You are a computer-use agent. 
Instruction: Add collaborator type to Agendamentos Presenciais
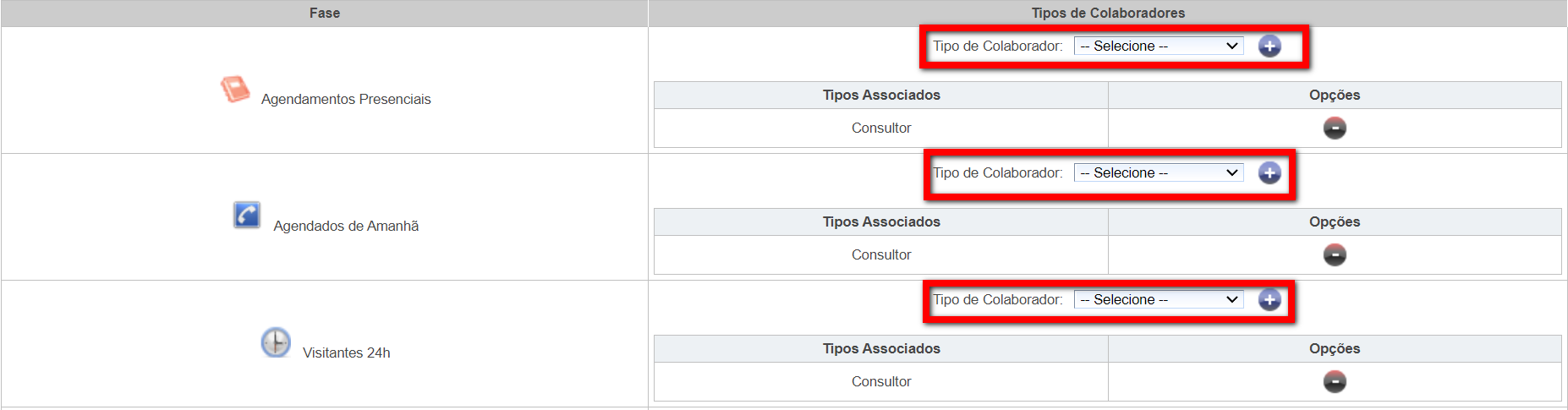pyautogui.click(x=1269, y=46)
